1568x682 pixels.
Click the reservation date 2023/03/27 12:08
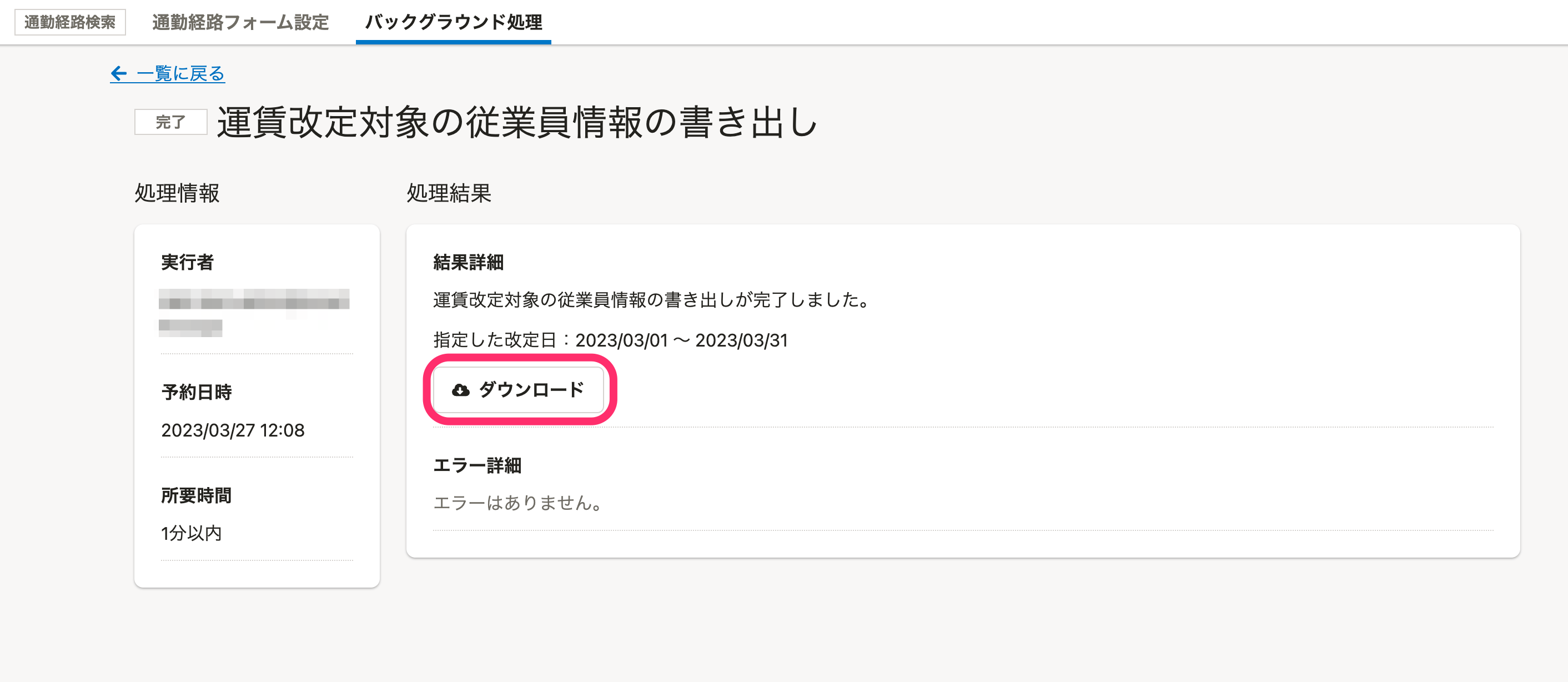pos(233,430)
